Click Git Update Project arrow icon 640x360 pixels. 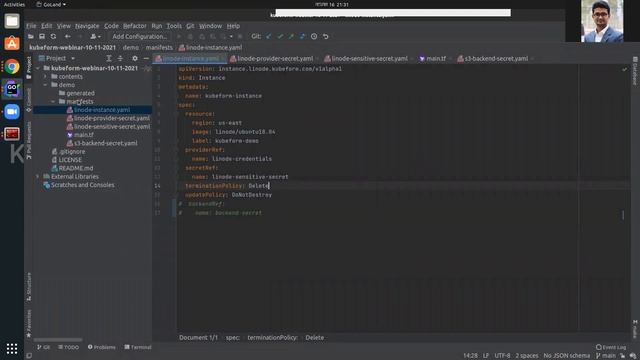coord(269,36)
